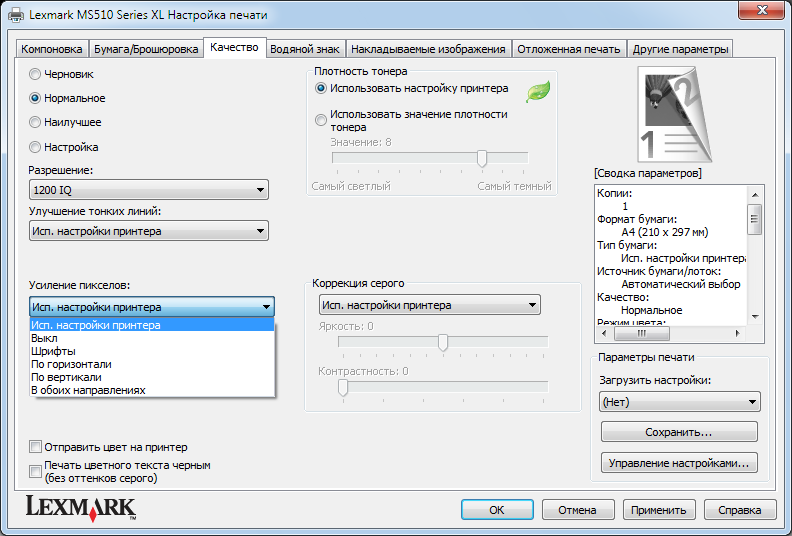The image size is (792, 536).
Task: Click 'Формат бумаги:' in summary list
Action: (x=637, y=219)
